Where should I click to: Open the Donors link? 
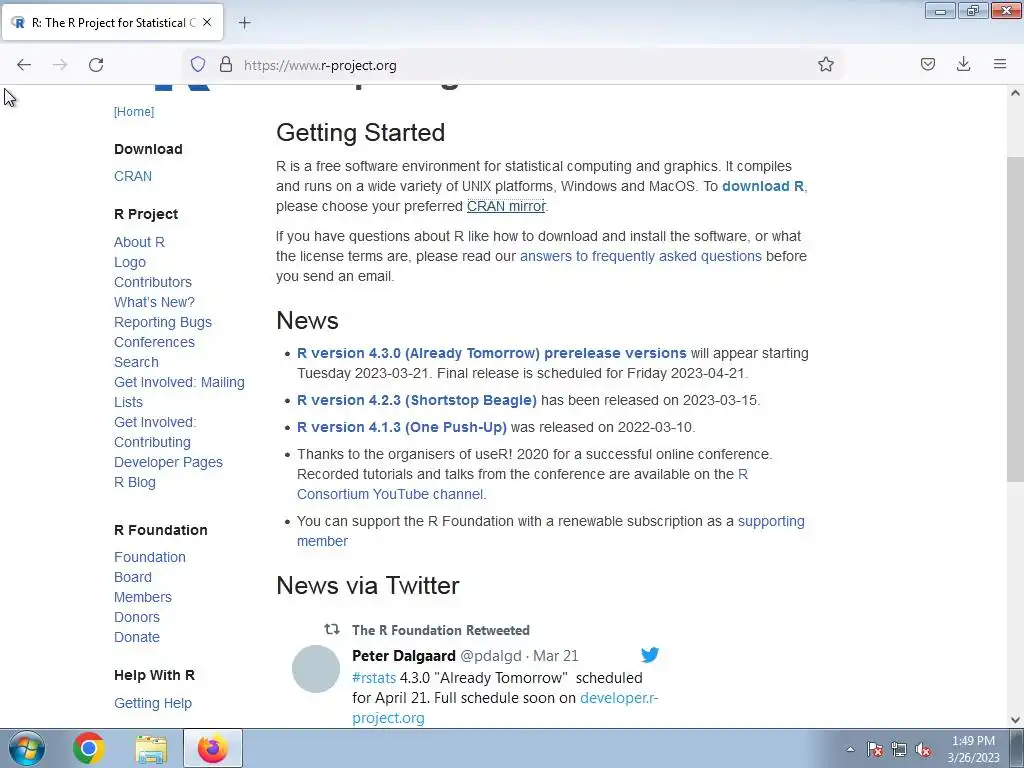coord(136,617)
